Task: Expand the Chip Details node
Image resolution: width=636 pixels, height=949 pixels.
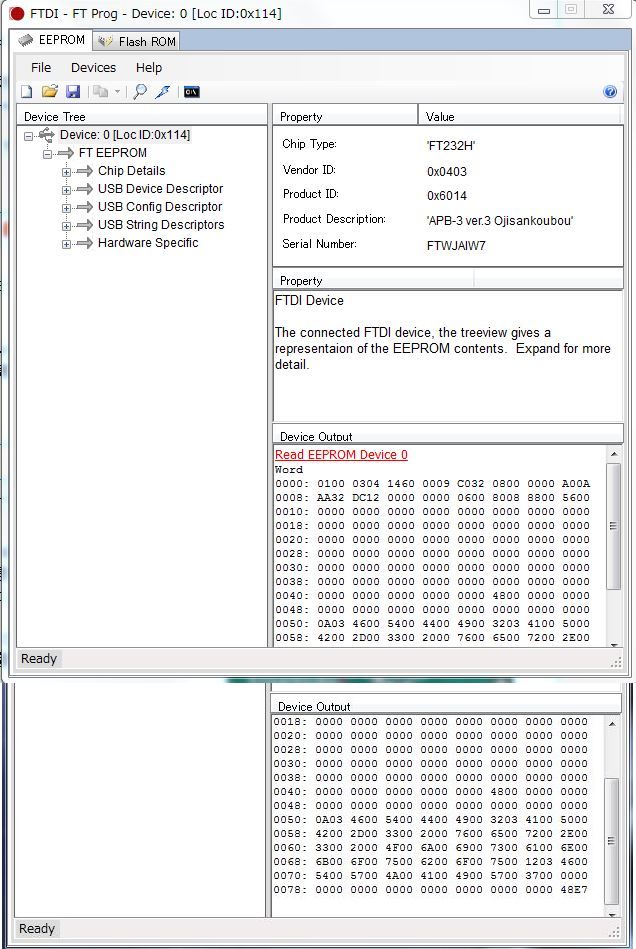Action: coord(67,172)
